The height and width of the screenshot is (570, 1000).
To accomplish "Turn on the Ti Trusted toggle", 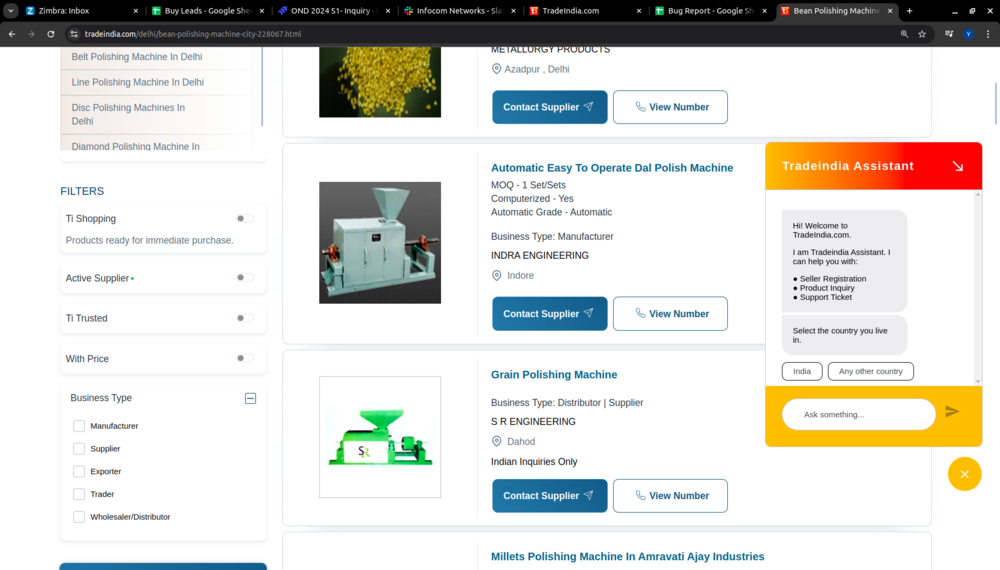I will click(244, 318).
